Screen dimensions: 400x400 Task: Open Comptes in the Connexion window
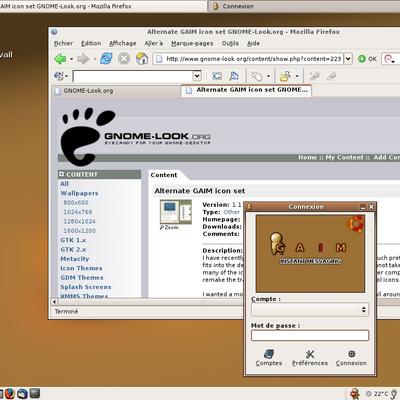pos(269,358)
